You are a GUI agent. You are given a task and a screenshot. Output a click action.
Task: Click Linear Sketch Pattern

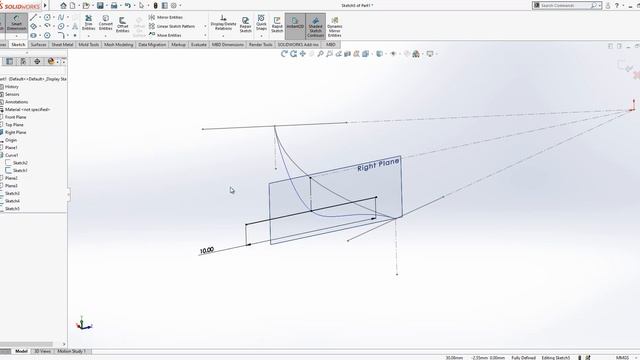point(172,26)
